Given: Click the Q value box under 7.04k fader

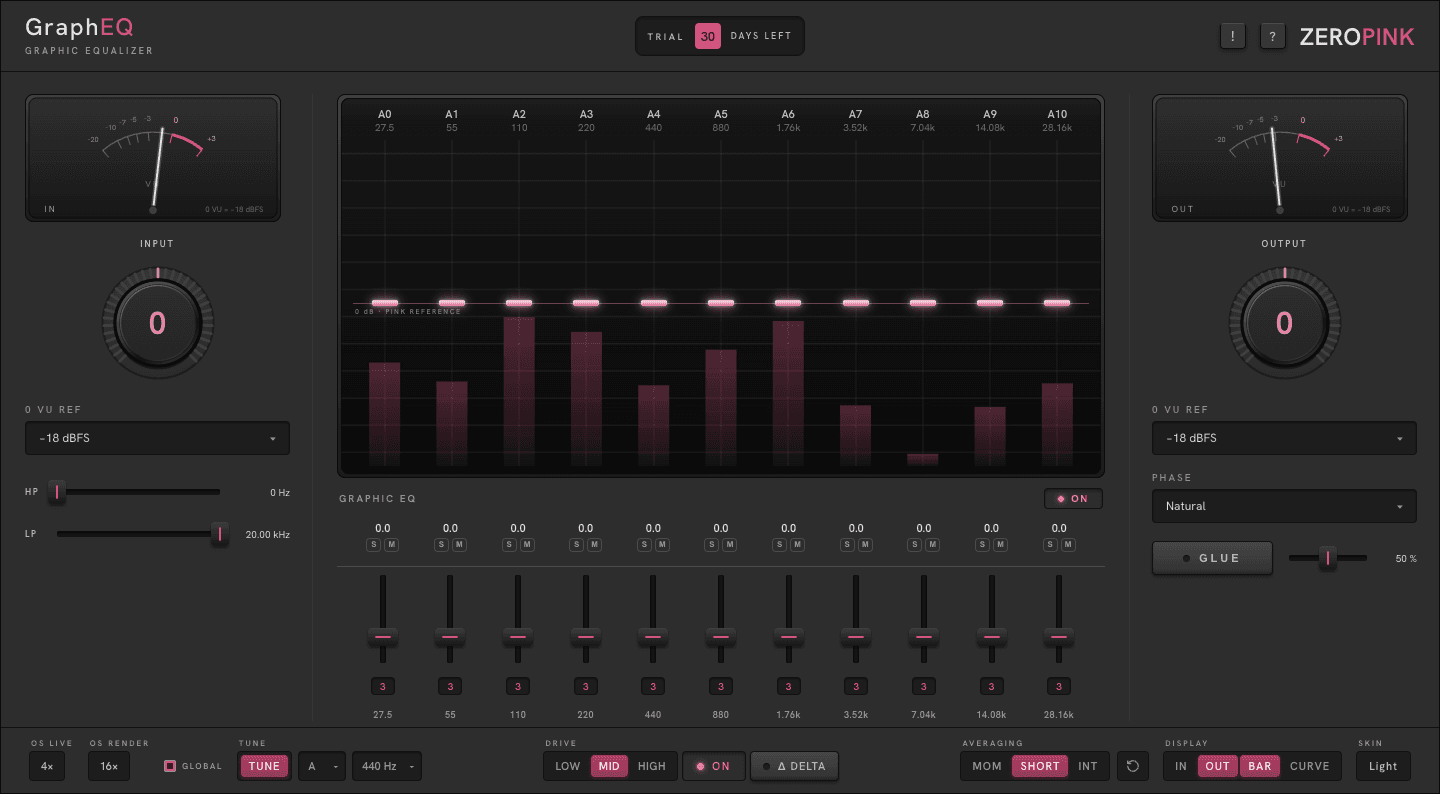Looking at the screenshot, I should pyautogui.click(x=923, y=686).
